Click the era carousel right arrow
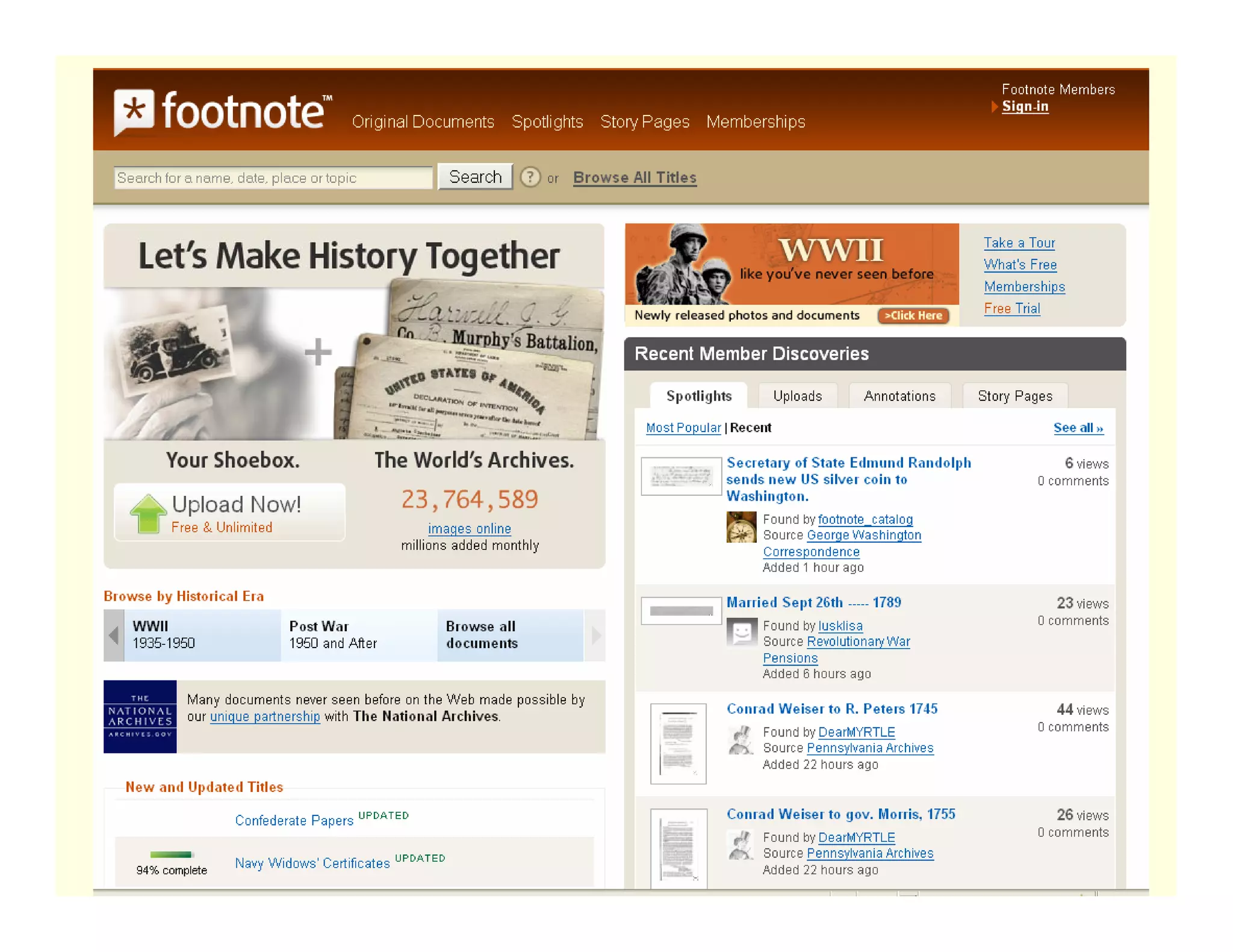The width and height of the screenshot is (1233, 952). point(595,635)
